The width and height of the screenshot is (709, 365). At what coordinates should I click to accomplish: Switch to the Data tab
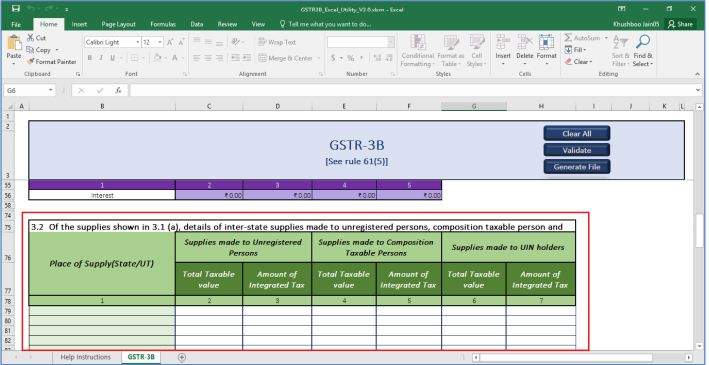point(197,24)
